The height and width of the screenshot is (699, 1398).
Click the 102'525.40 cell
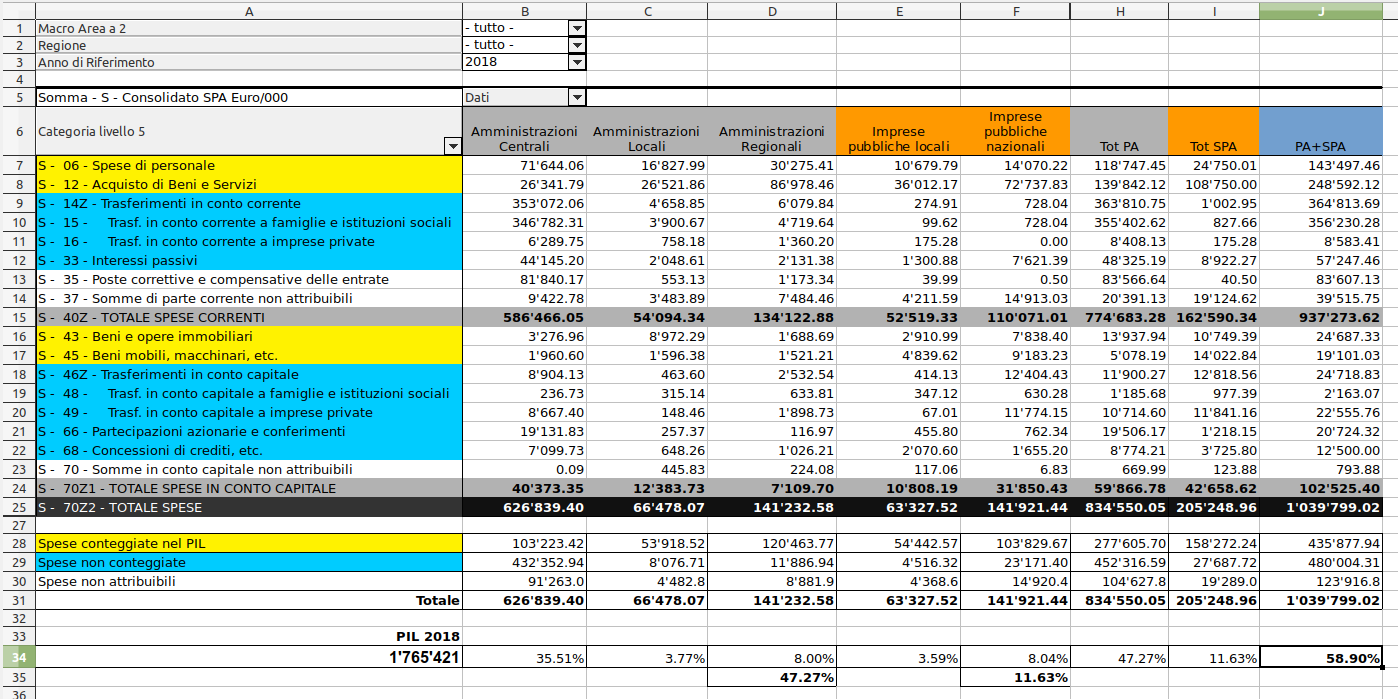1321,488
